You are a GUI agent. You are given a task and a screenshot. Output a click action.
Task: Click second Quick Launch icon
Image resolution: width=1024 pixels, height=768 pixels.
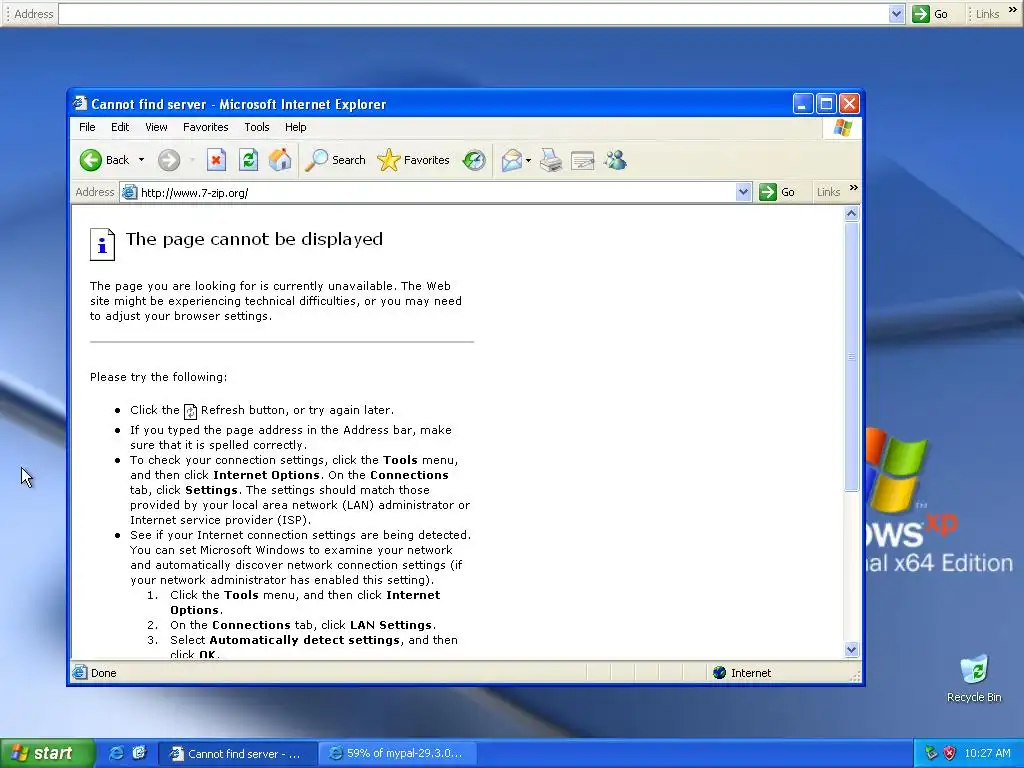tap(139, 753)
